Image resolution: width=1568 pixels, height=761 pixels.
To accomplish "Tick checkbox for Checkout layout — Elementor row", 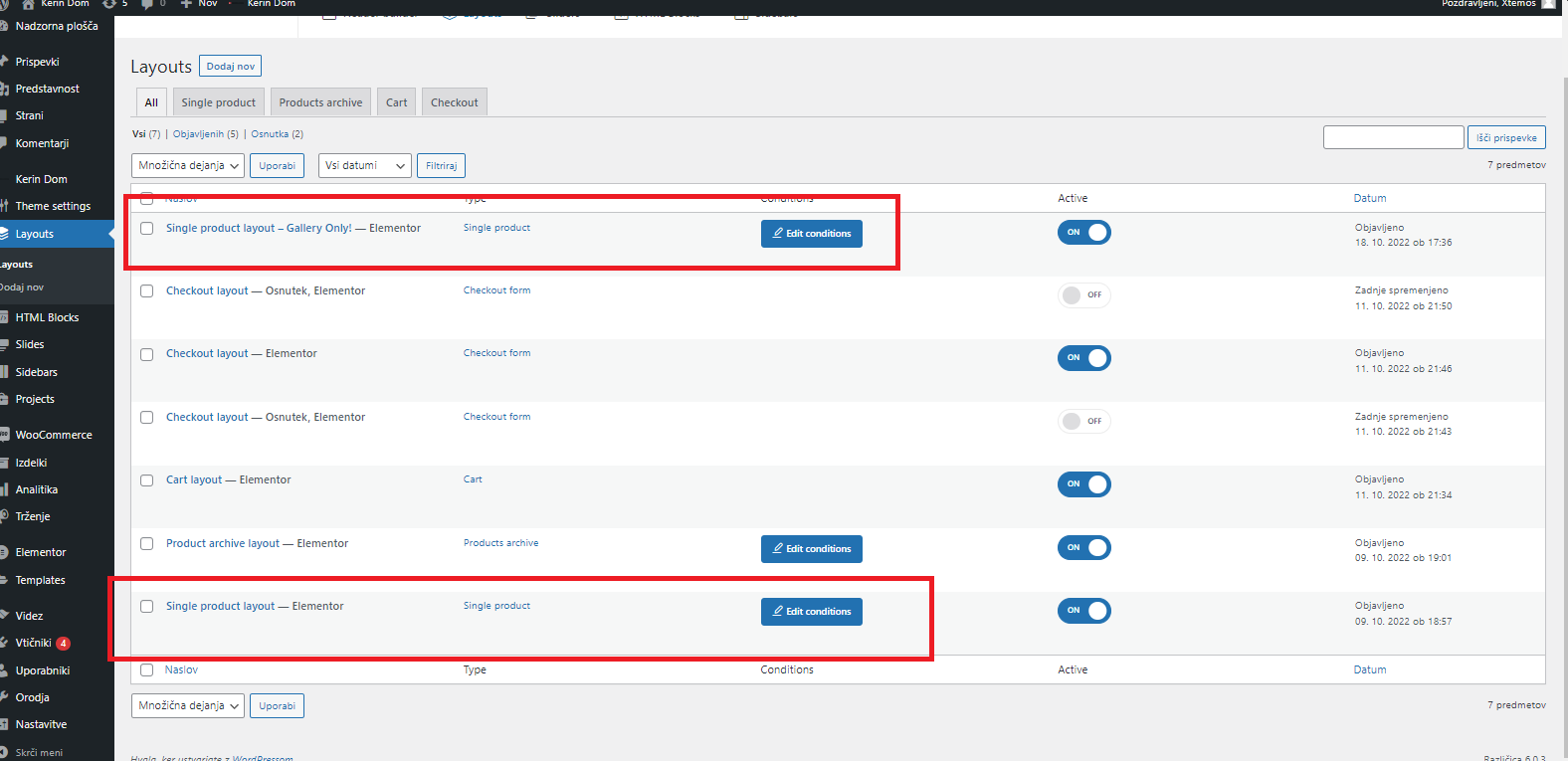I will click(146, 354).
